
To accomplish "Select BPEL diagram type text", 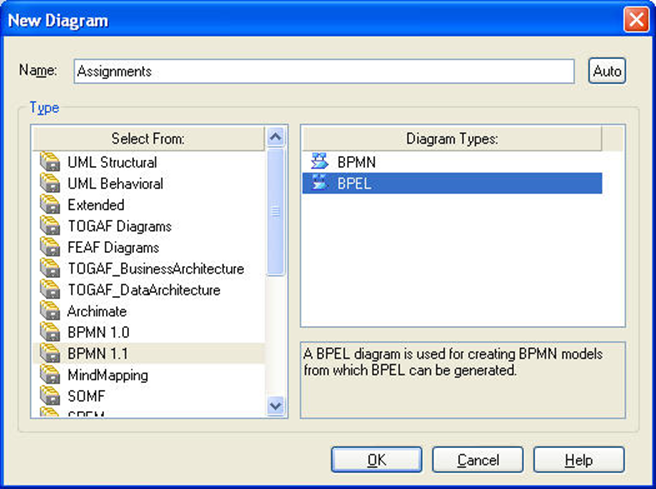I will pyautogui.click(x=354, y=184).
